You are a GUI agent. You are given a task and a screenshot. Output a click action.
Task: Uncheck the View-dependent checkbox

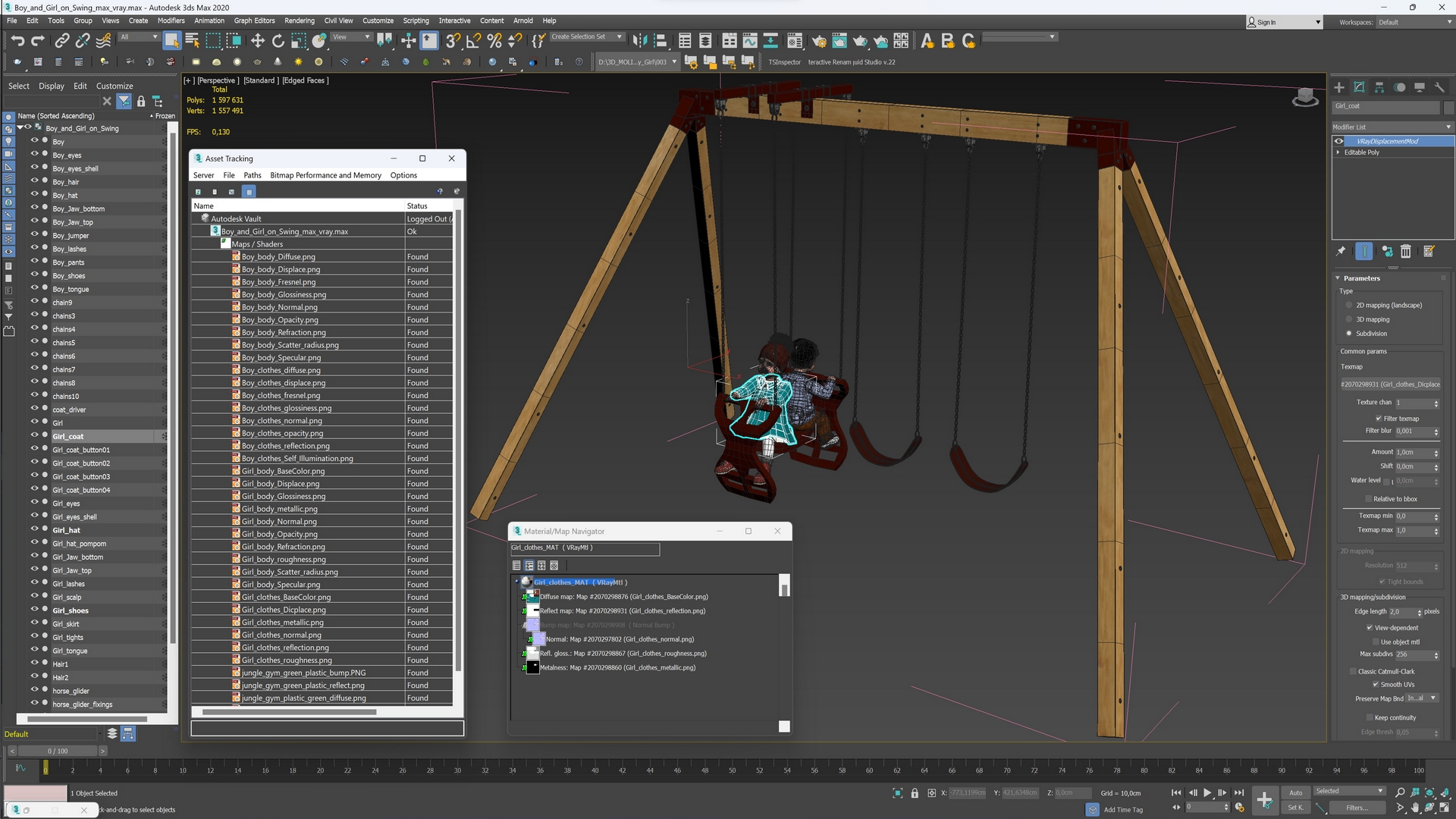[x=1370, y=628]
